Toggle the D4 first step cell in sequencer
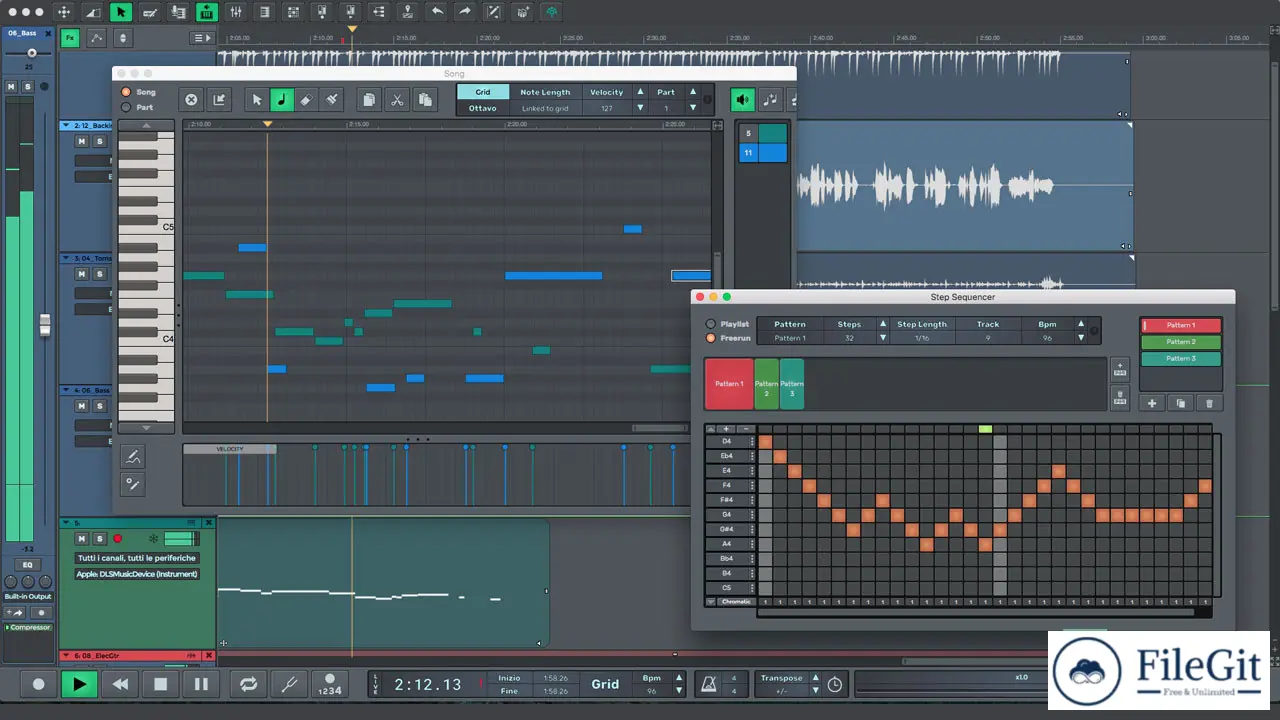The width and height of the screenshot is (1280, 720). (765, 441)
